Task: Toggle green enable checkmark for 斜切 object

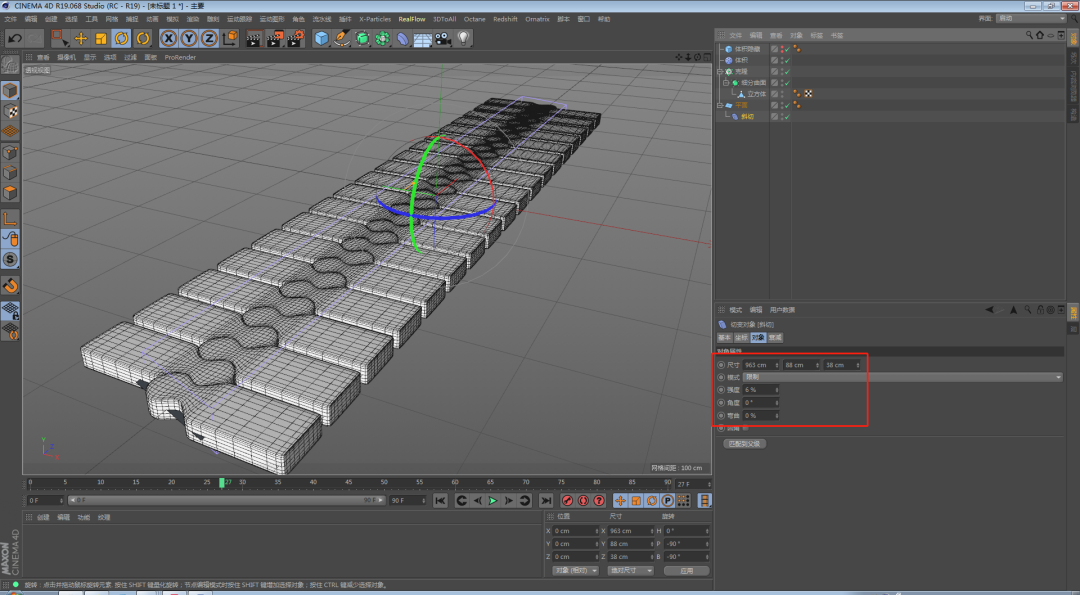Action: click(787, 116)
